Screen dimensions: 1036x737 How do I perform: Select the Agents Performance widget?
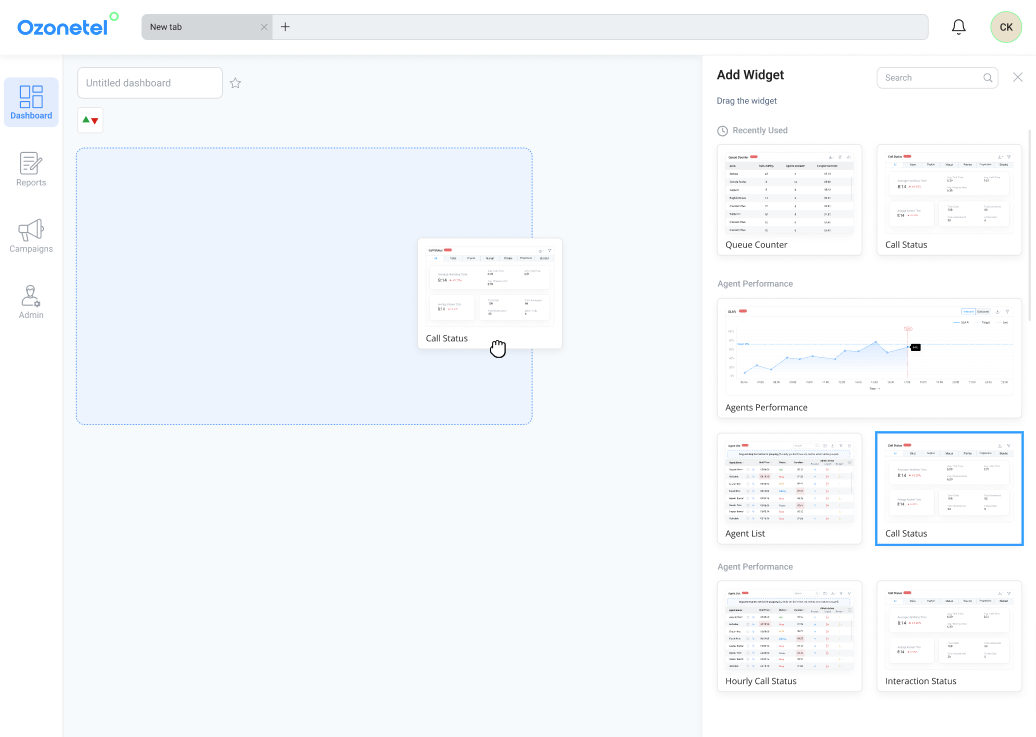coord(870,358)
